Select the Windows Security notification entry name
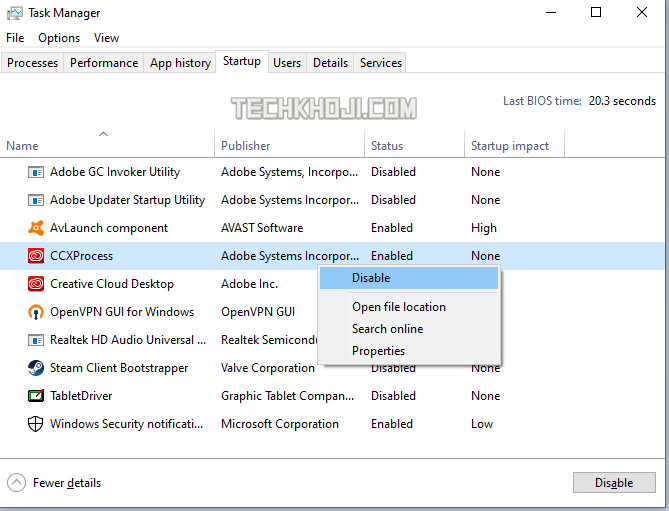Image resolution: width=669 pixels, height=511 pixels. pyautogui.click(x=126, y=424)
